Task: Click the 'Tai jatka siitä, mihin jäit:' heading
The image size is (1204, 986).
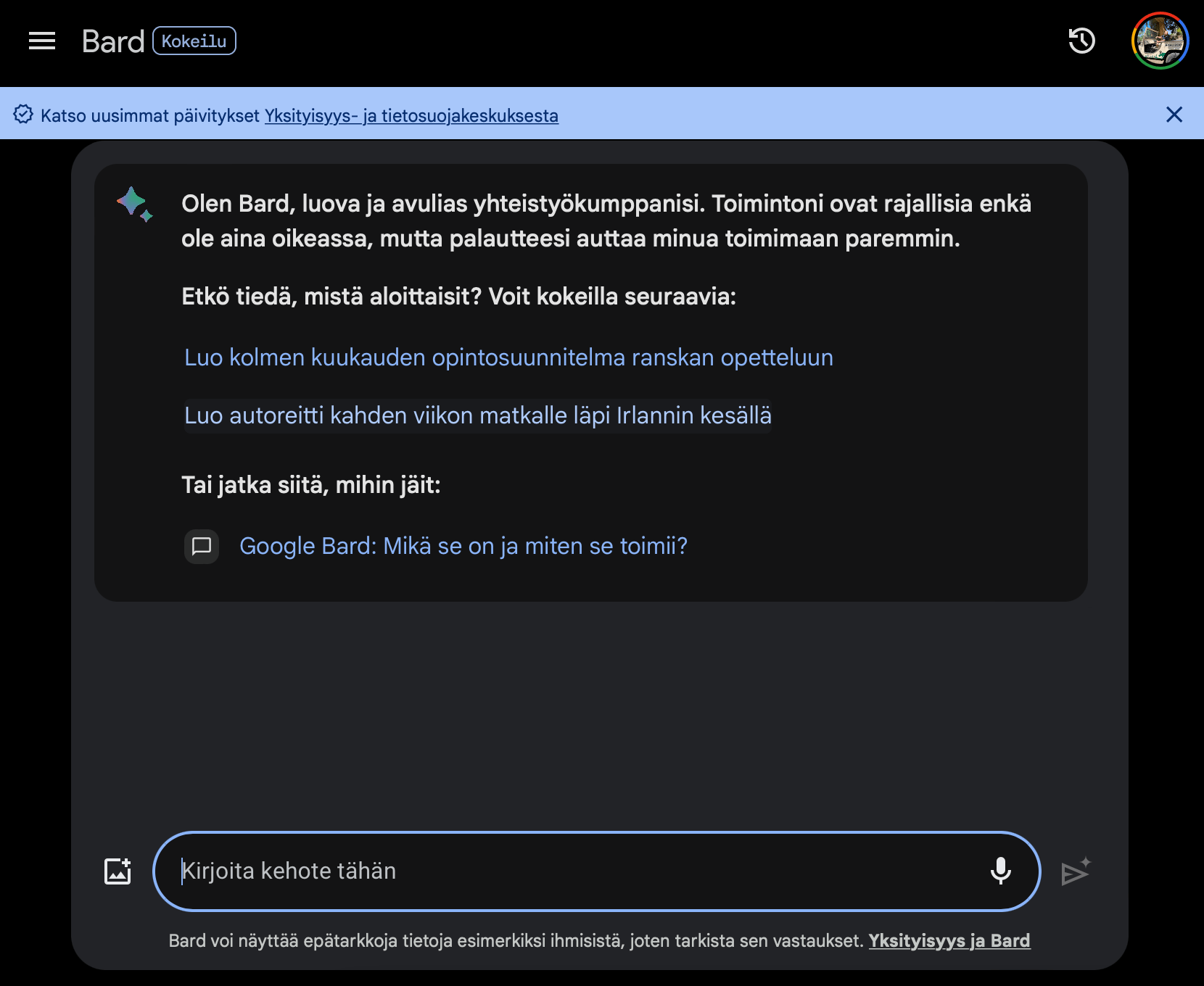Action: click(x=311, y=485)
